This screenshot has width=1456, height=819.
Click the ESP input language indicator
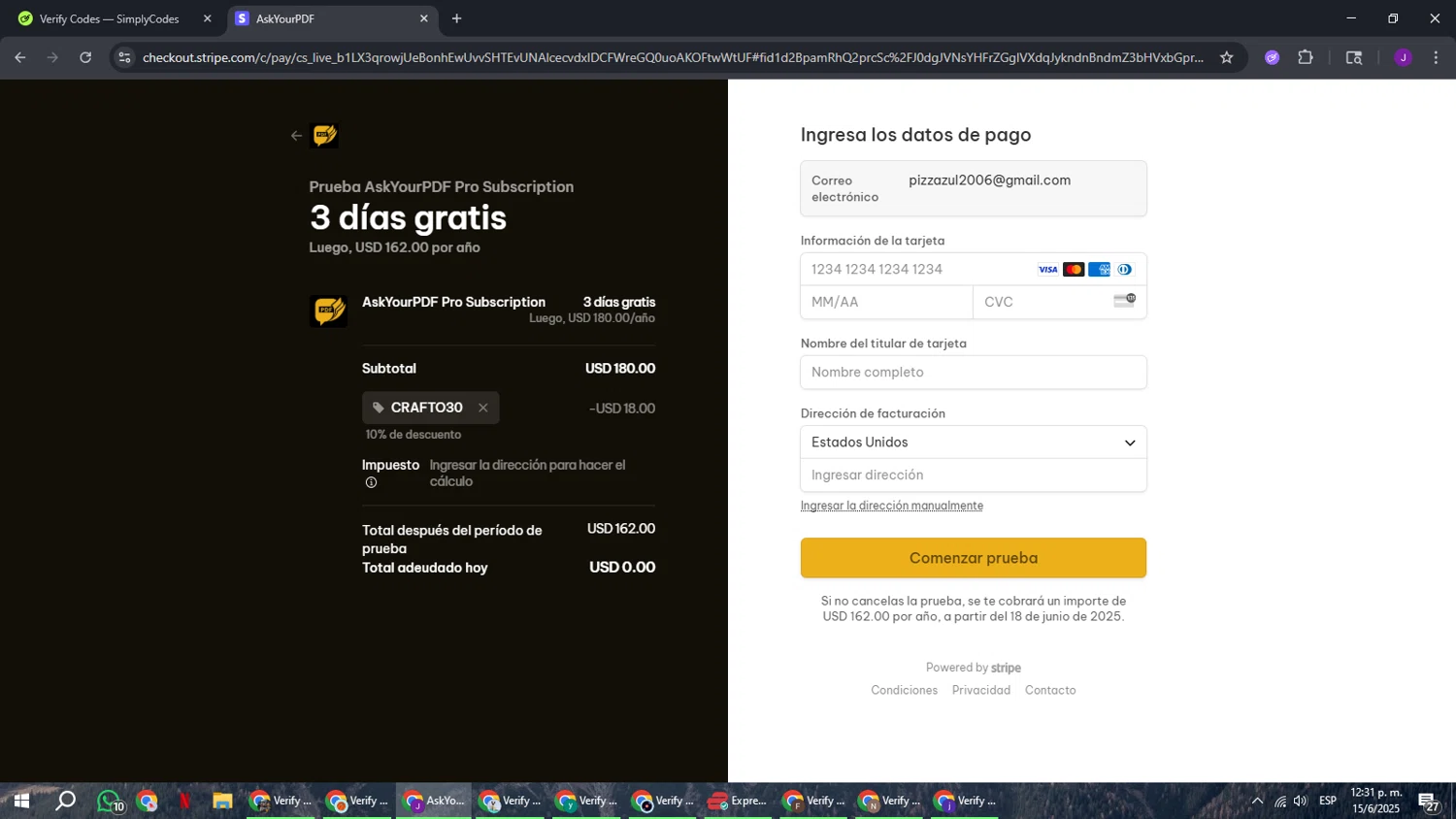(1328, 801)
